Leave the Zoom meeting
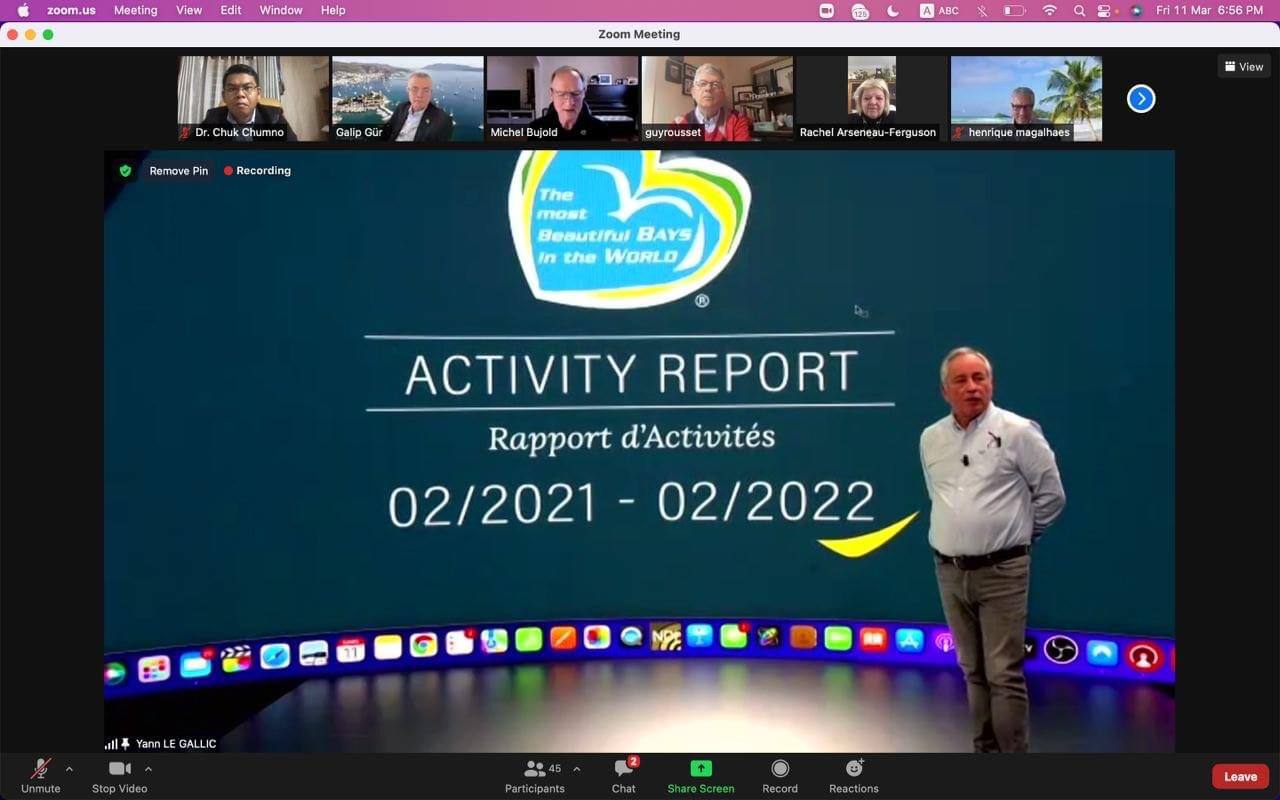 1240,776
